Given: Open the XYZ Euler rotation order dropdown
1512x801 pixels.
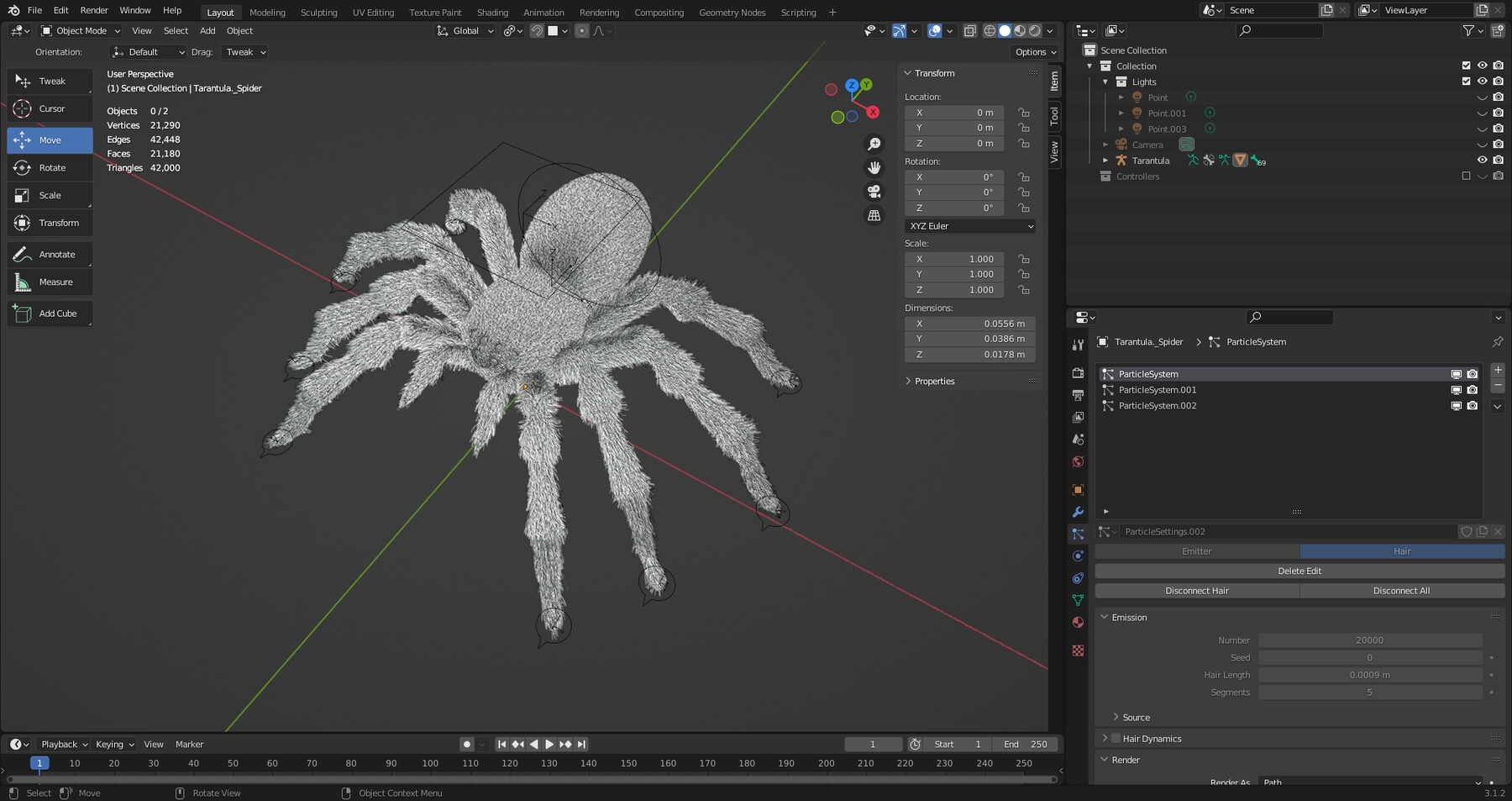Looking at the screenshot, I should tap(969, 225).
